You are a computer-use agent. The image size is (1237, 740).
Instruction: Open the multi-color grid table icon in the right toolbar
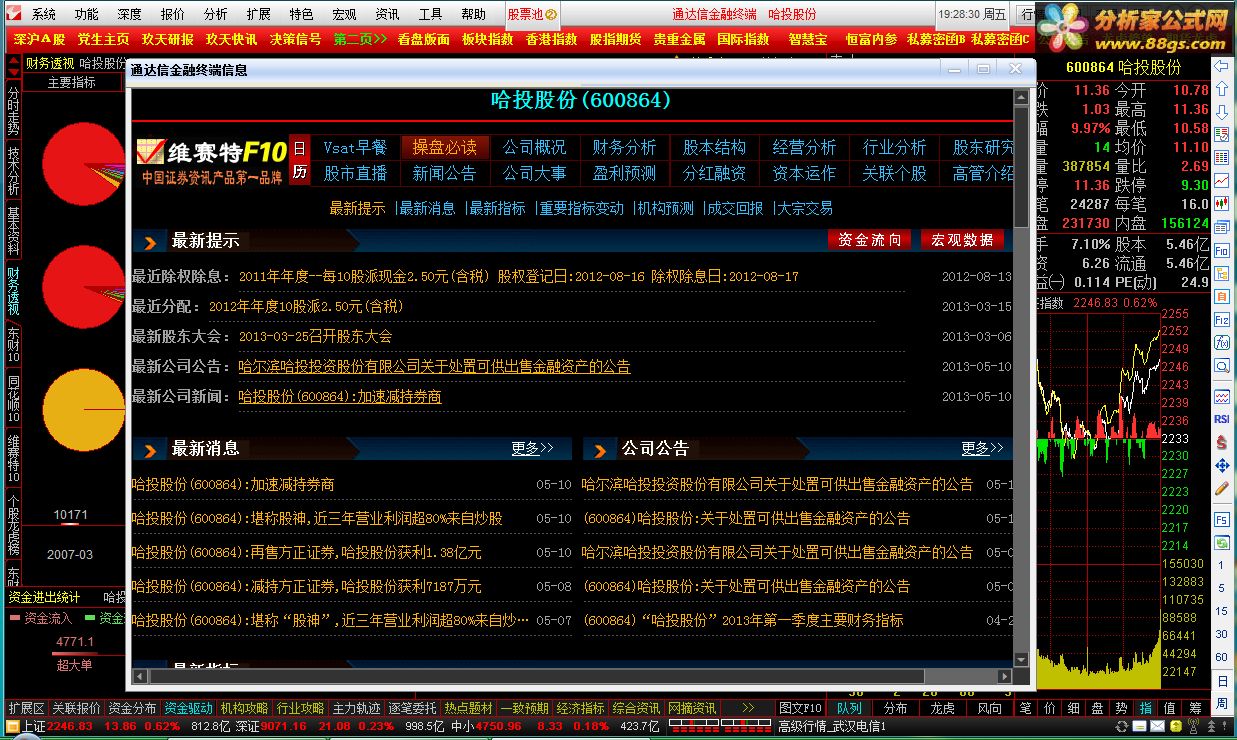[1221, 157]
